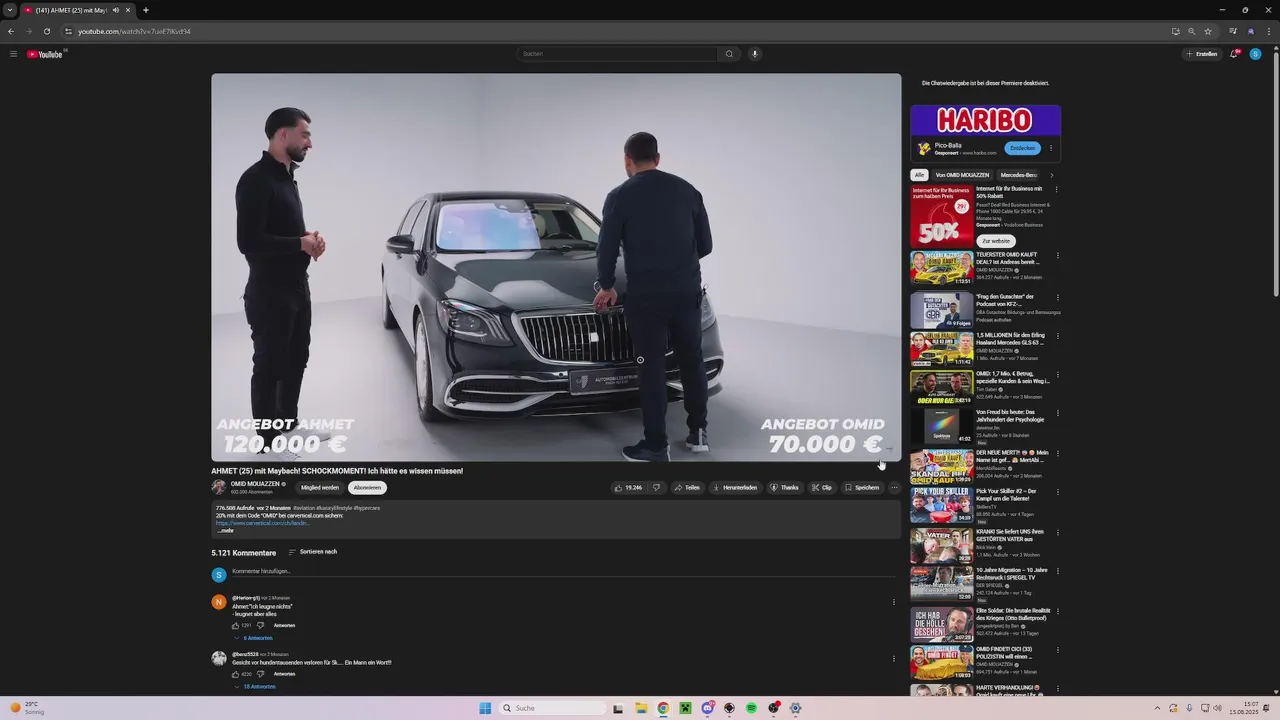Viewport: 1280px width, 720px height.
Task: Open 10 Jahre Migration SPIEGEL TV video
Action: 941,583
